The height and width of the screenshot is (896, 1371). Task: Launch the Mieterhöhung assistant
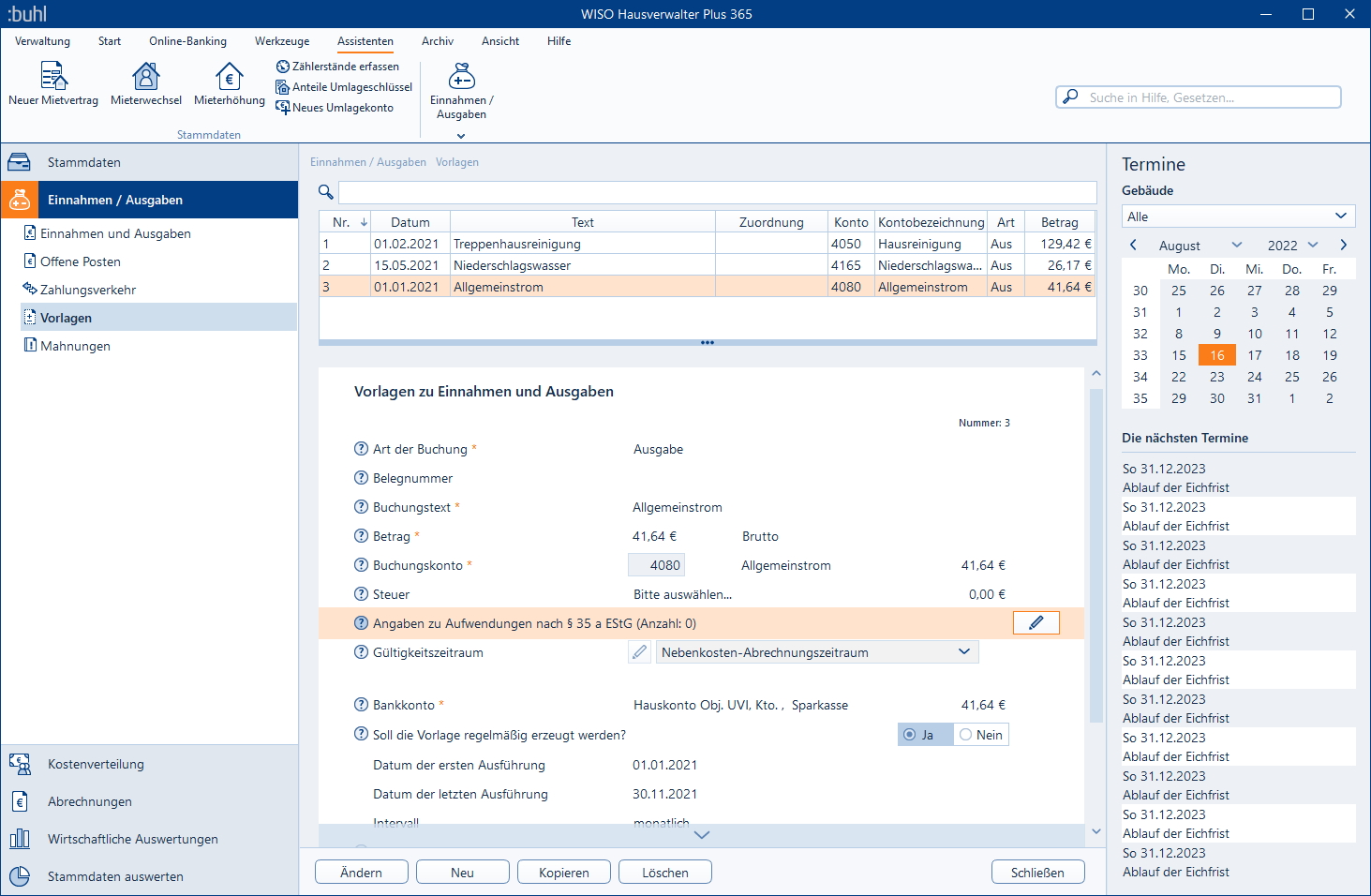(230, 83)
